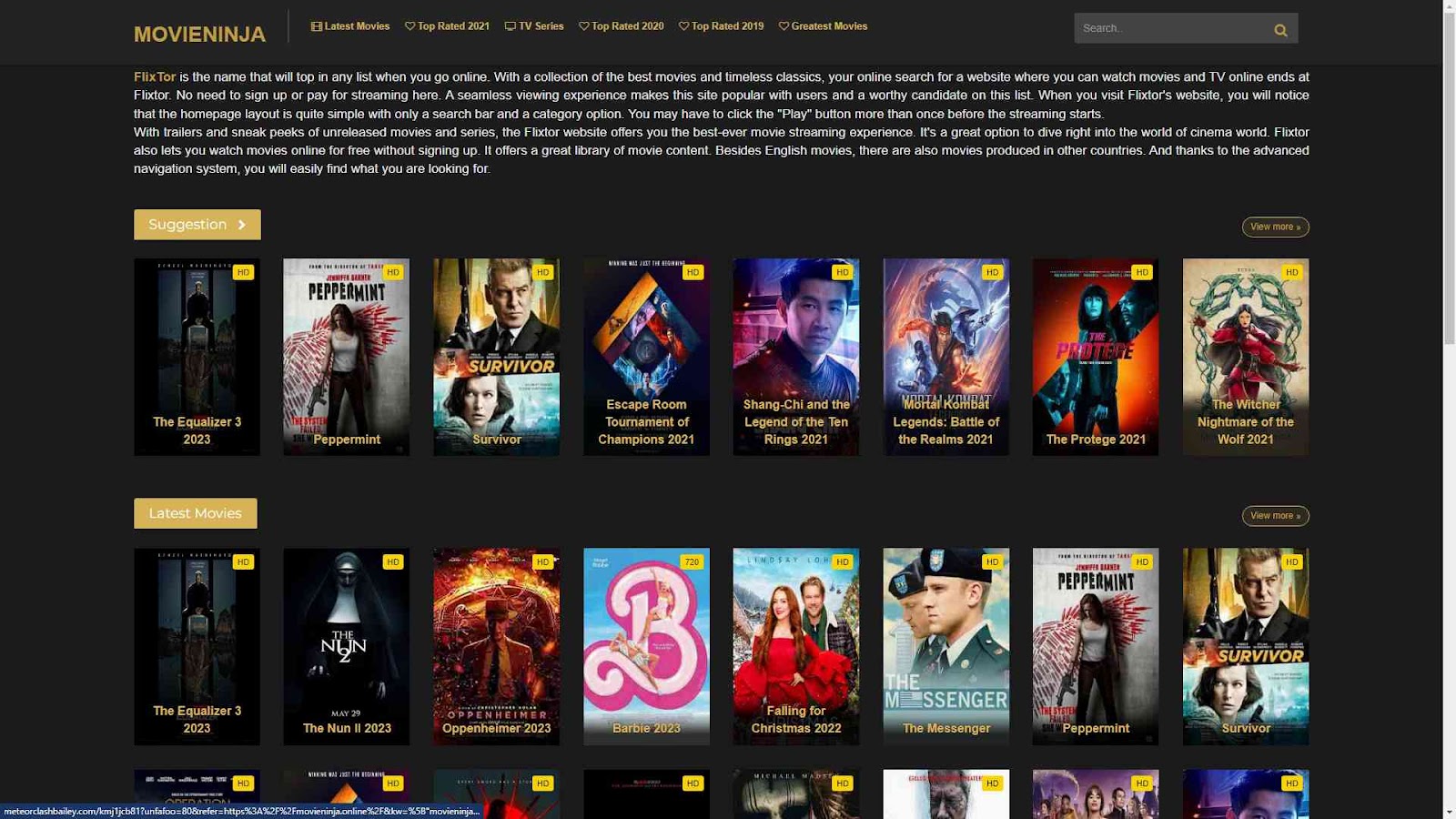This screenshot has width=1456, height=819.
Task: Click into the Search input field
Action: pyautogui.click(x=1169, y=28)
